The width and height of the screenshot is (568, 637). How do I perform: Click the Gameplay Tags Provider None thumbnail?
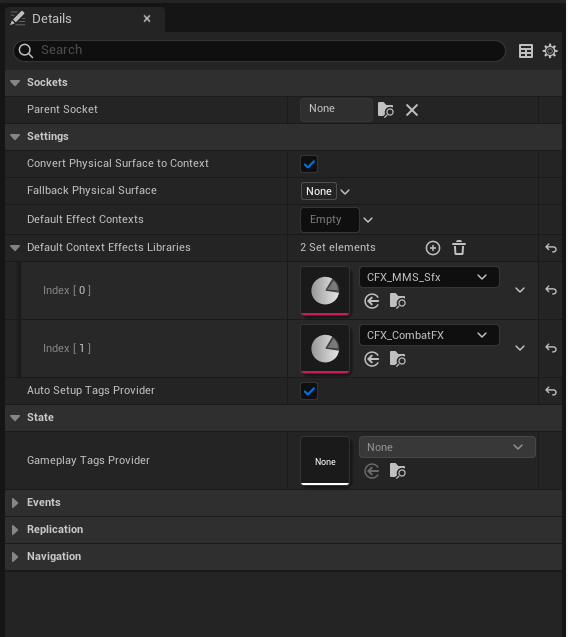coord(325,461)
